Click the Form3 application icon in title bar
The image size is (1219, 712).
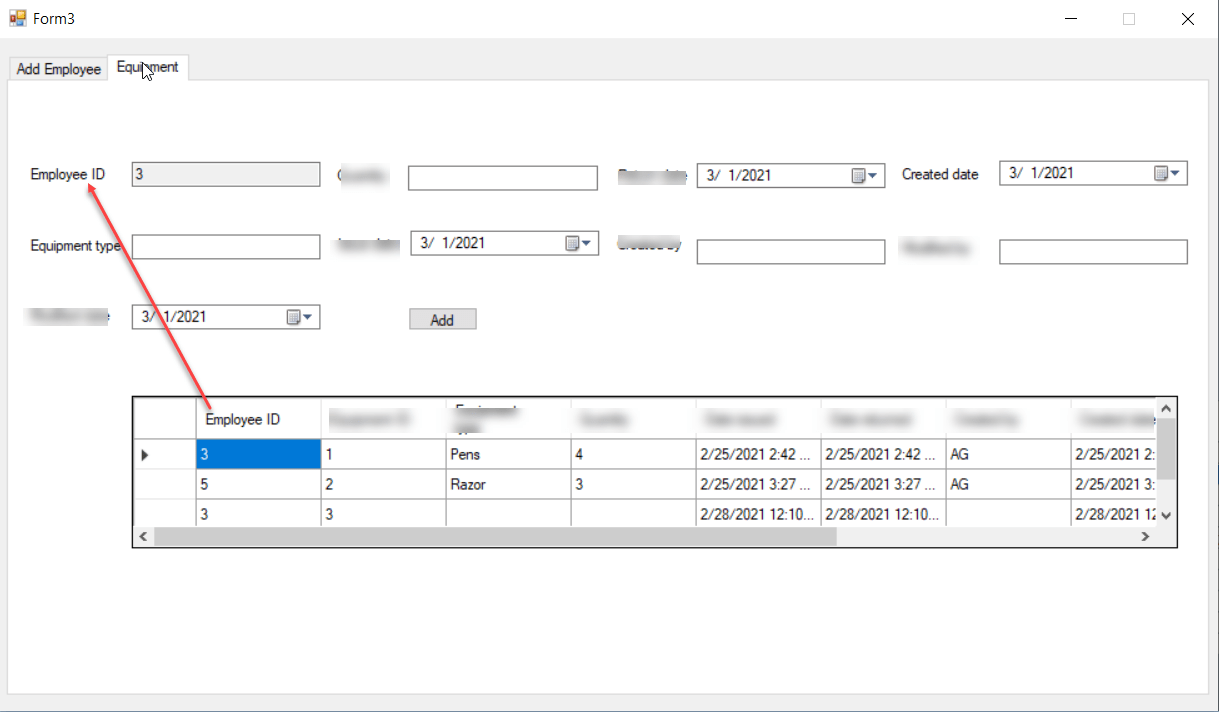pos(16,18)
